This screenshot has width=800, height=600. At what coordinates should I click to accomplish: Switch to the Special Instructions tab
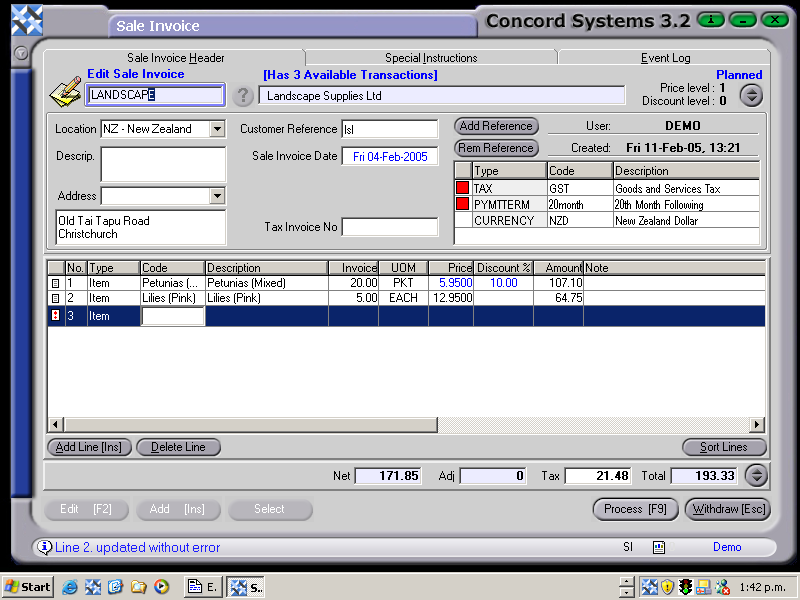(x=432, y=57)
